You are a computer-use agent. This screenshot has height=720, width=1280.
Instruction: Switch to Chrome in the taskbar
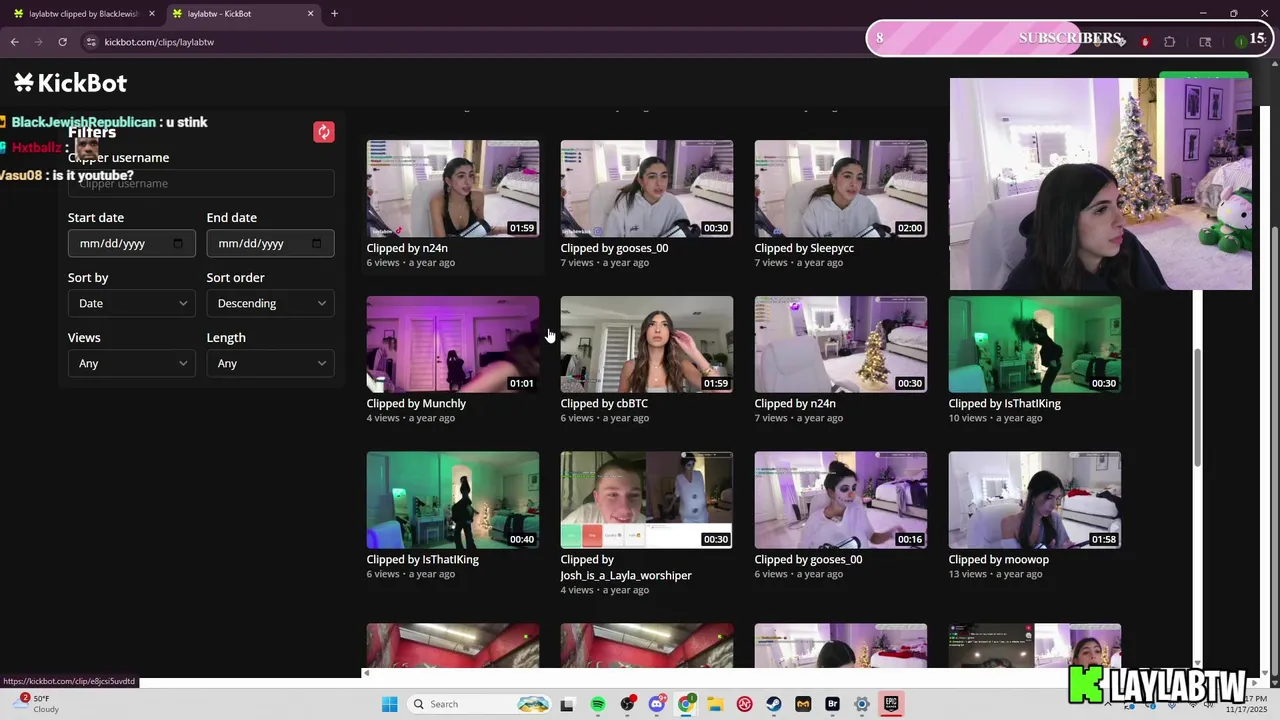pyautogui.click(x=686, y=704)
